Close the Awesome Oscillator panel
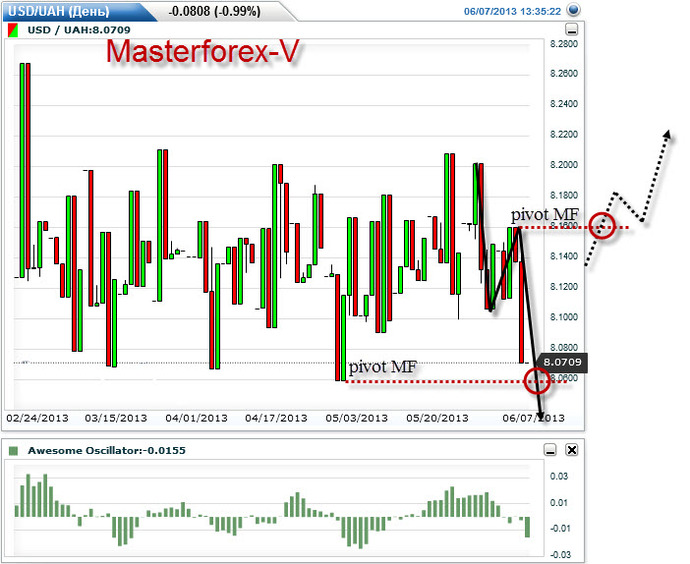The image size is (690, 564). coord(572,450)
